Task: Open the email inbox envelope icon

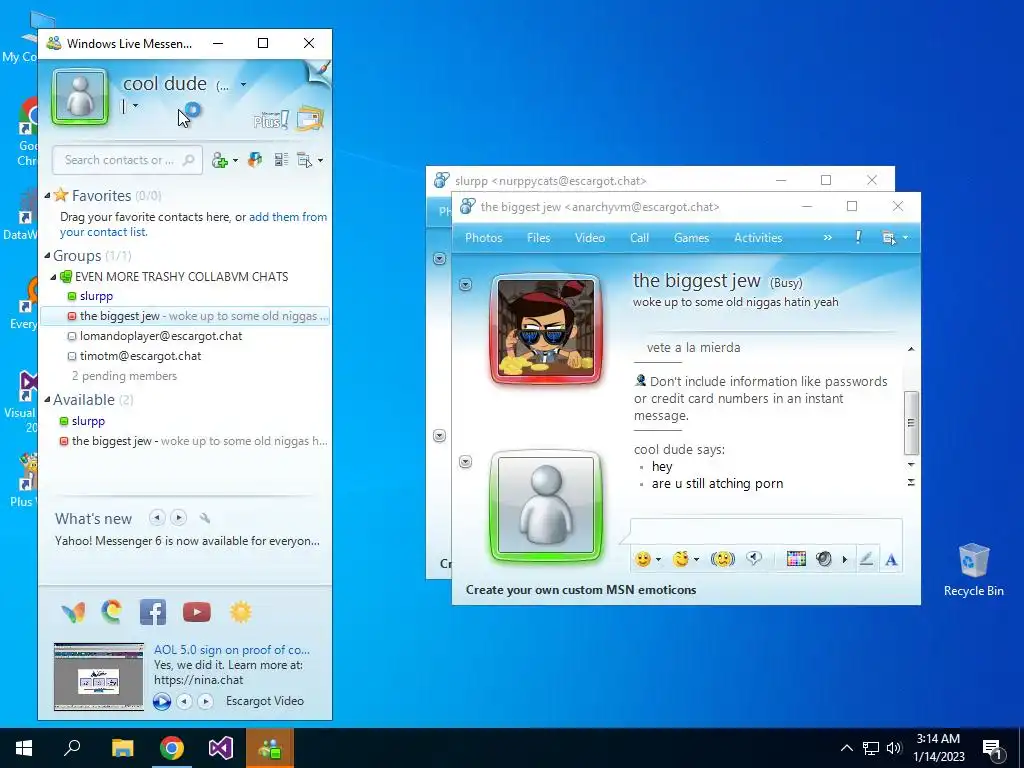Action: (310, 119)
